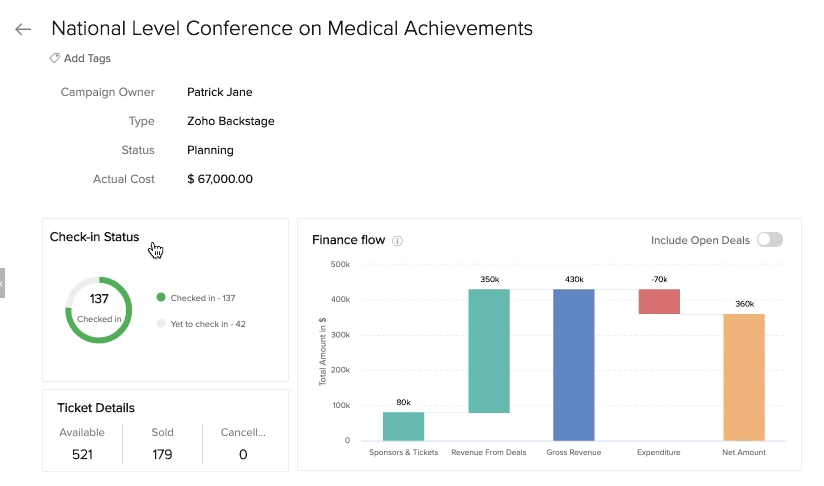824x486 pixels.
Task: Click the Add Tags link
Action: [x=87, y=58]
